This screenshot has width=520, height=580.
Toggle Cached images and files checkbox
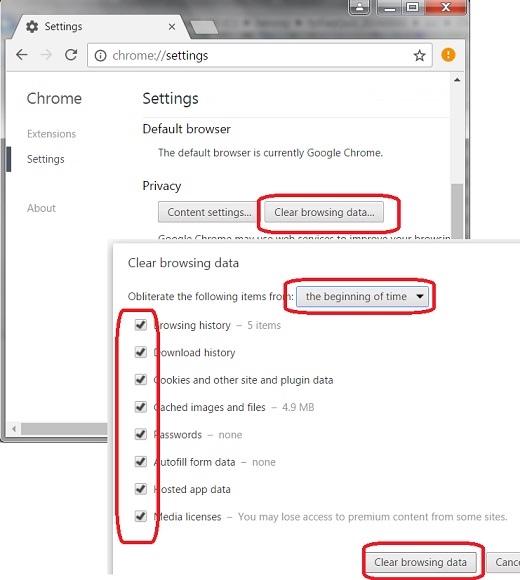(141, 407)
